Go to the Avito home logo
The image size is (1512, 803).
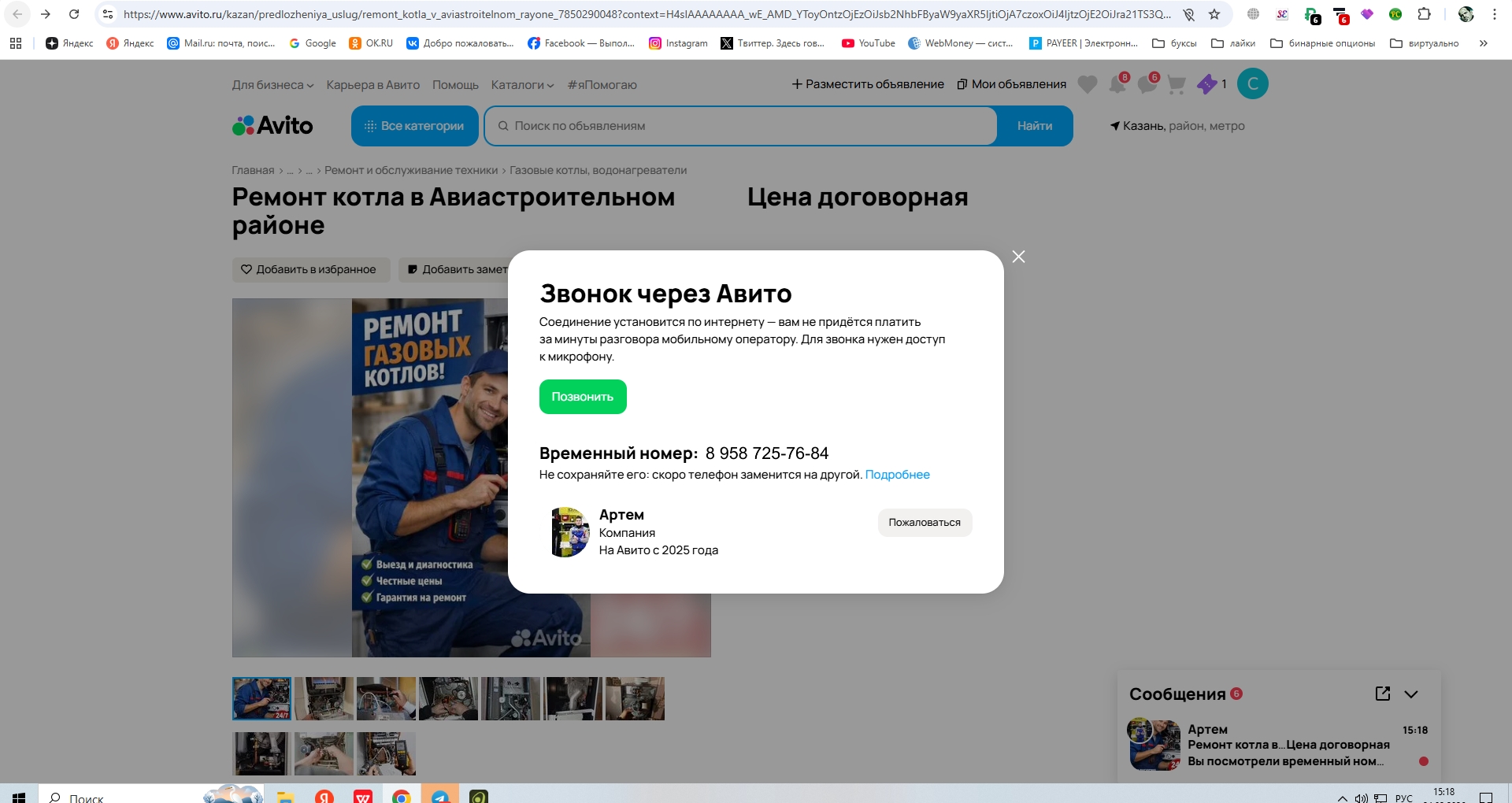click(x=272, y=126)
